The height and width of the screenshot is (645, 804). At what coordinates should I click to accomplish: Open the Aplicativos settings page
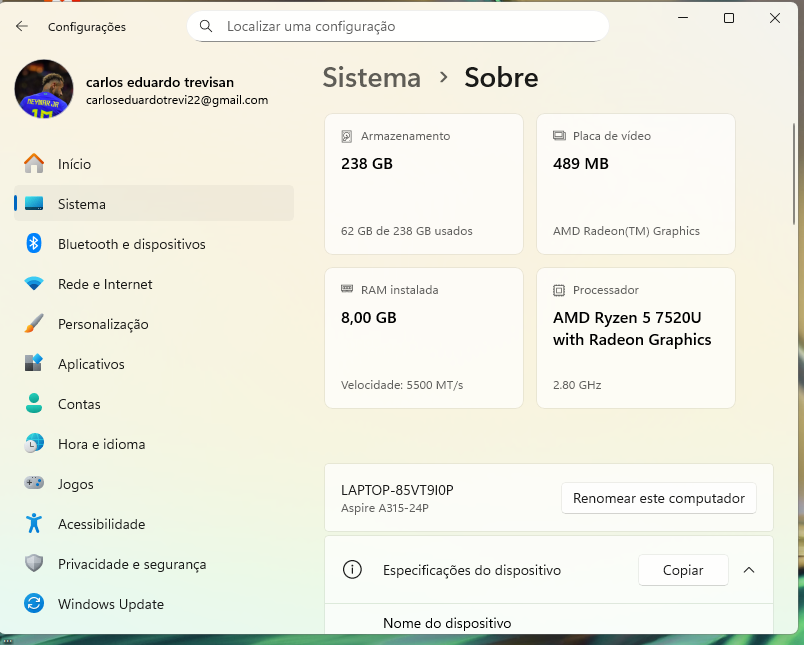pos(91,364)
